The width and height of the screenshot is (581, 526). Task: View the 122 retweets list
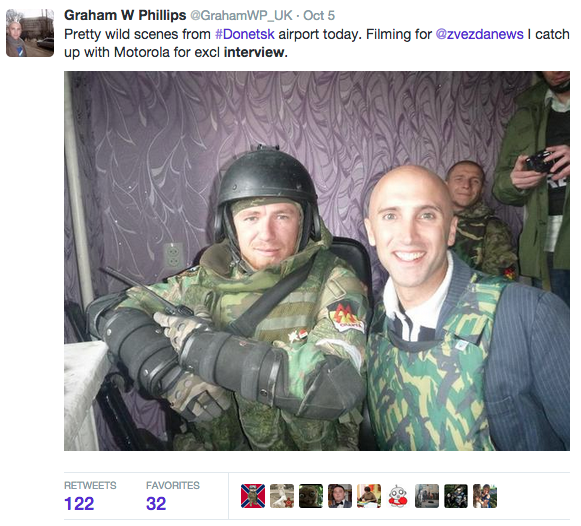point(79,504)
